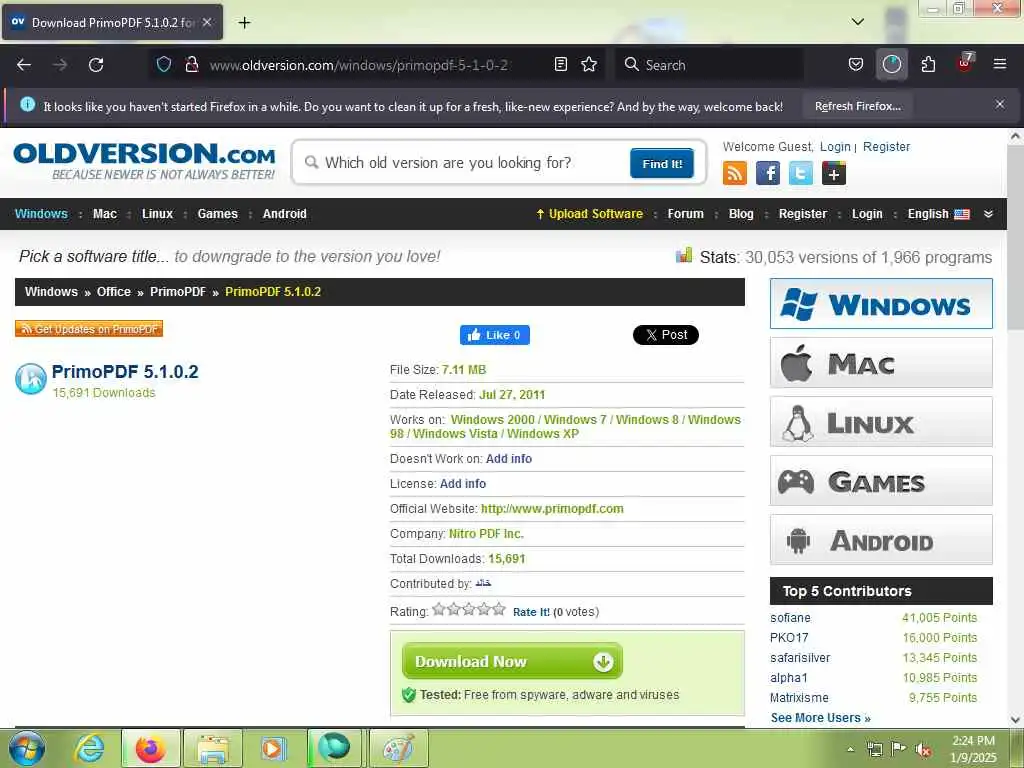This screenshot has height=768, width=1024.
Task: Open the Linux penguin sidebar banner
Action: pos(881,422)
